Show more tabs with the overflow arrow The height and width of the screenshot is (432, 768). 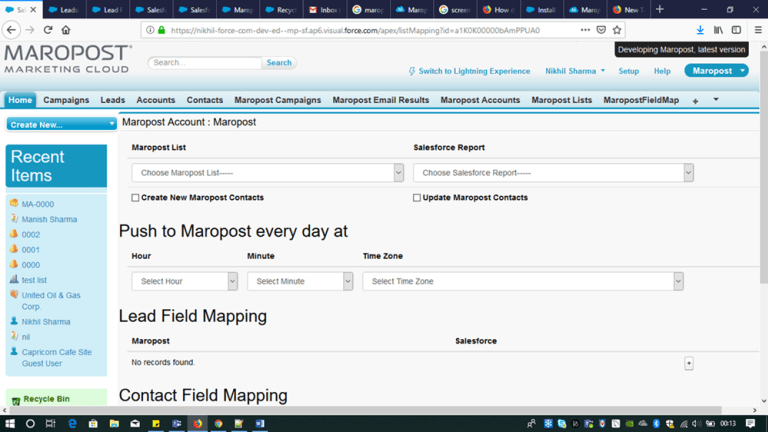click(716, 99)
